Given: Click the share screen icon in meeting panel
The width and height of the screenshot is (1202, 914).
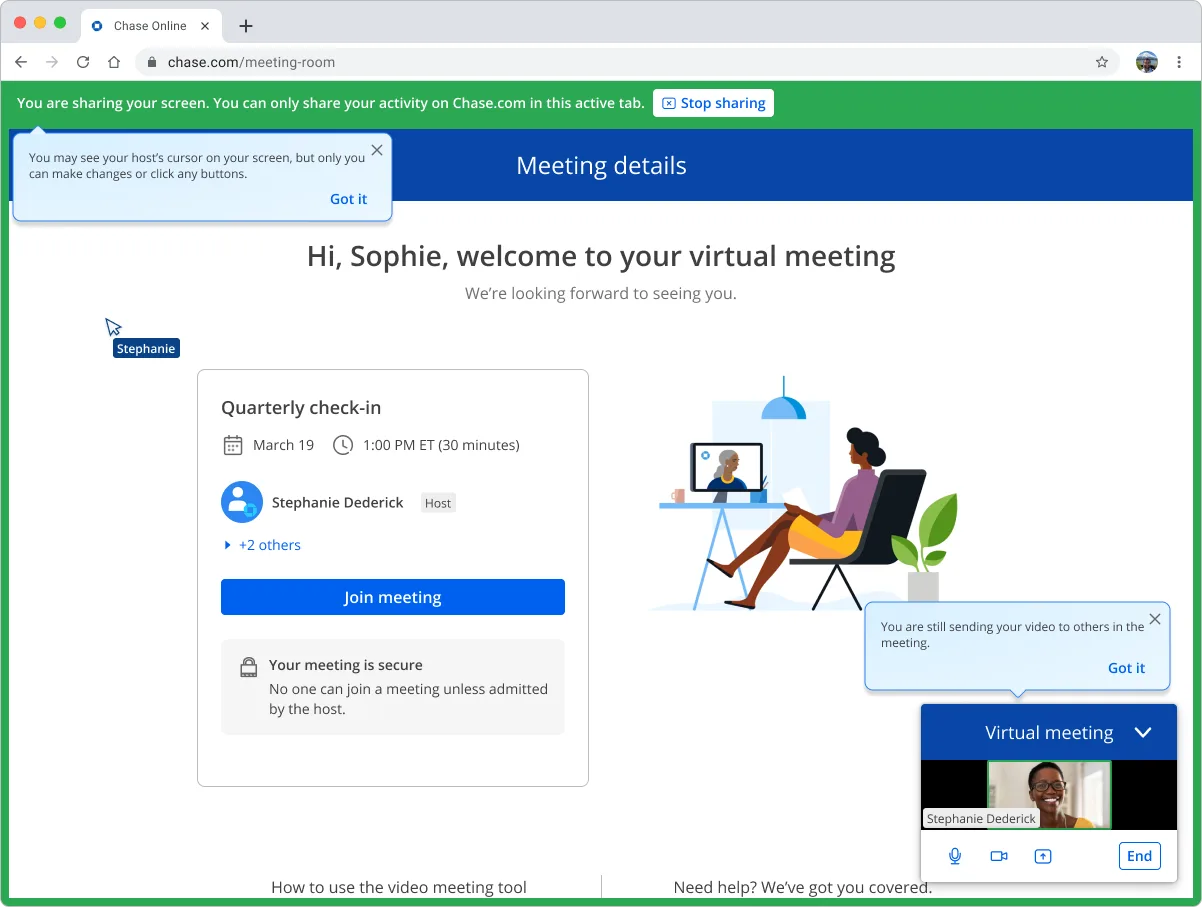Looking at the screenshot, I should click(x=1043, y=856).
